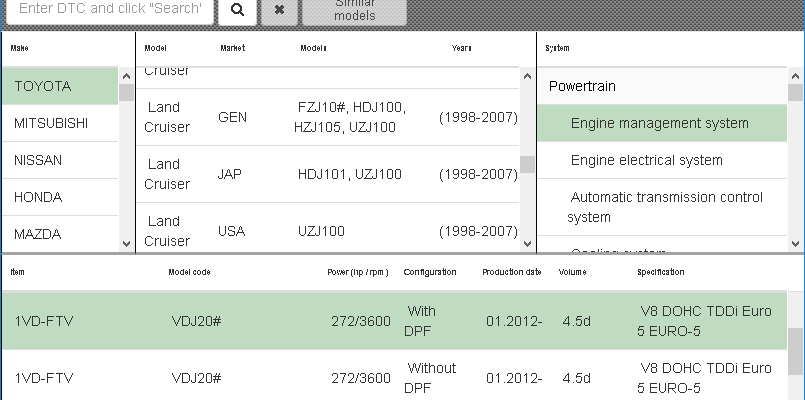The image size is (805, 400).
Task: Select MITSUBISHI make
Action: [61, 123]
